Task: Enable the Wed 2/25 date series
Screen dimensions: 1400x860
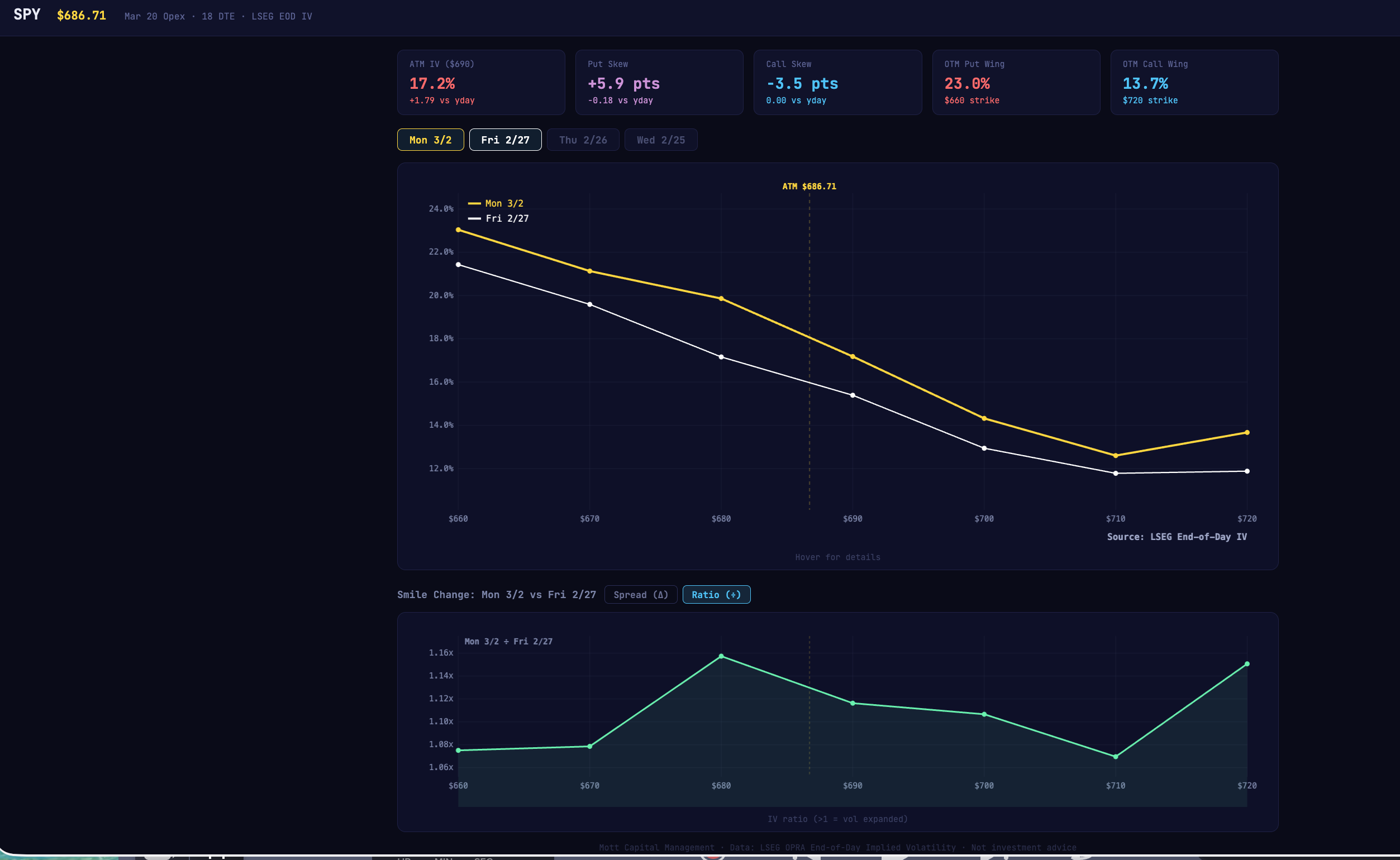Action: (x=660, y=140)
